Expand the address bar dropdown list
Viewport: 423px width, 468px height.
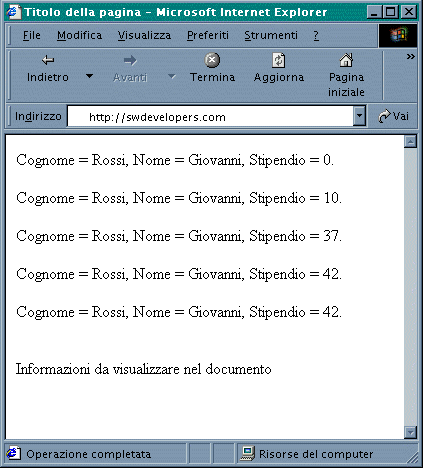359,116
